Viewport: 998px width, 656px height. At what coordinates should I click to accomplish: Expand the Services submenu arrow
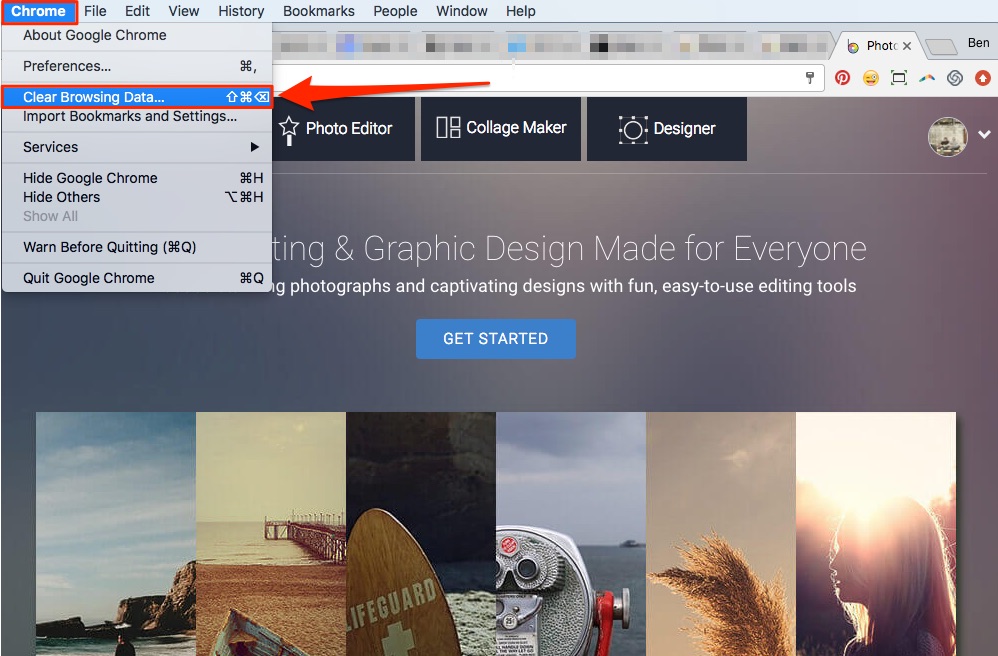255,147
